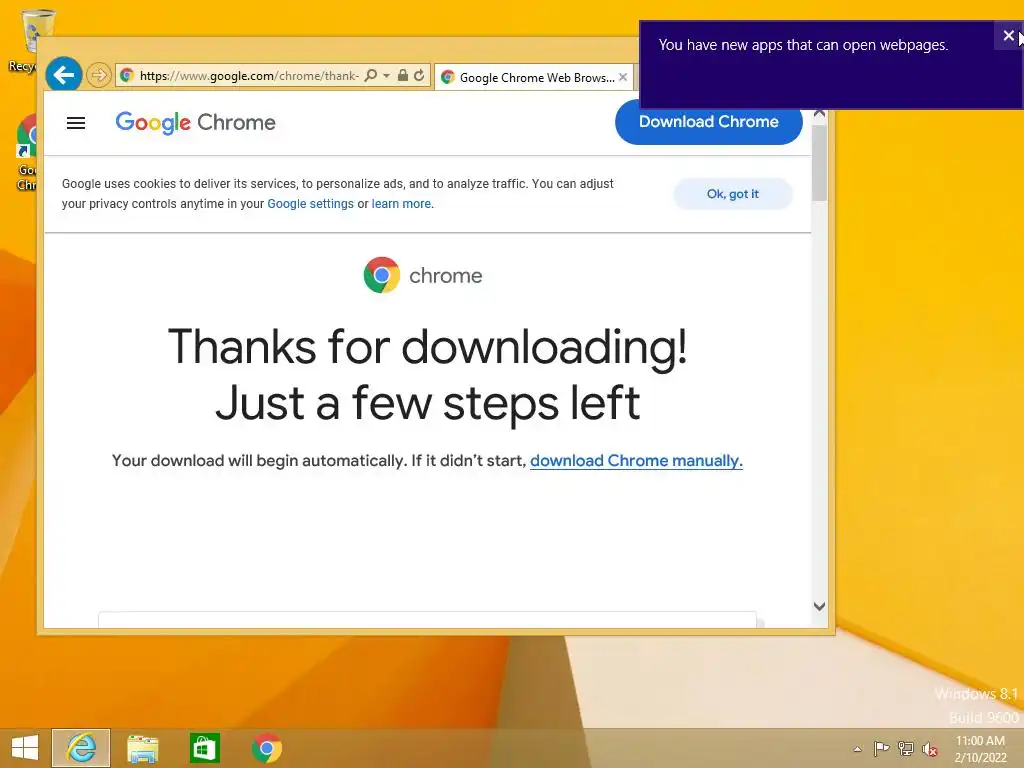Click the security lock icon in address bar
Image resolution: width=1024 pixels, height=768 pixels.
click(x=403, y=75)
